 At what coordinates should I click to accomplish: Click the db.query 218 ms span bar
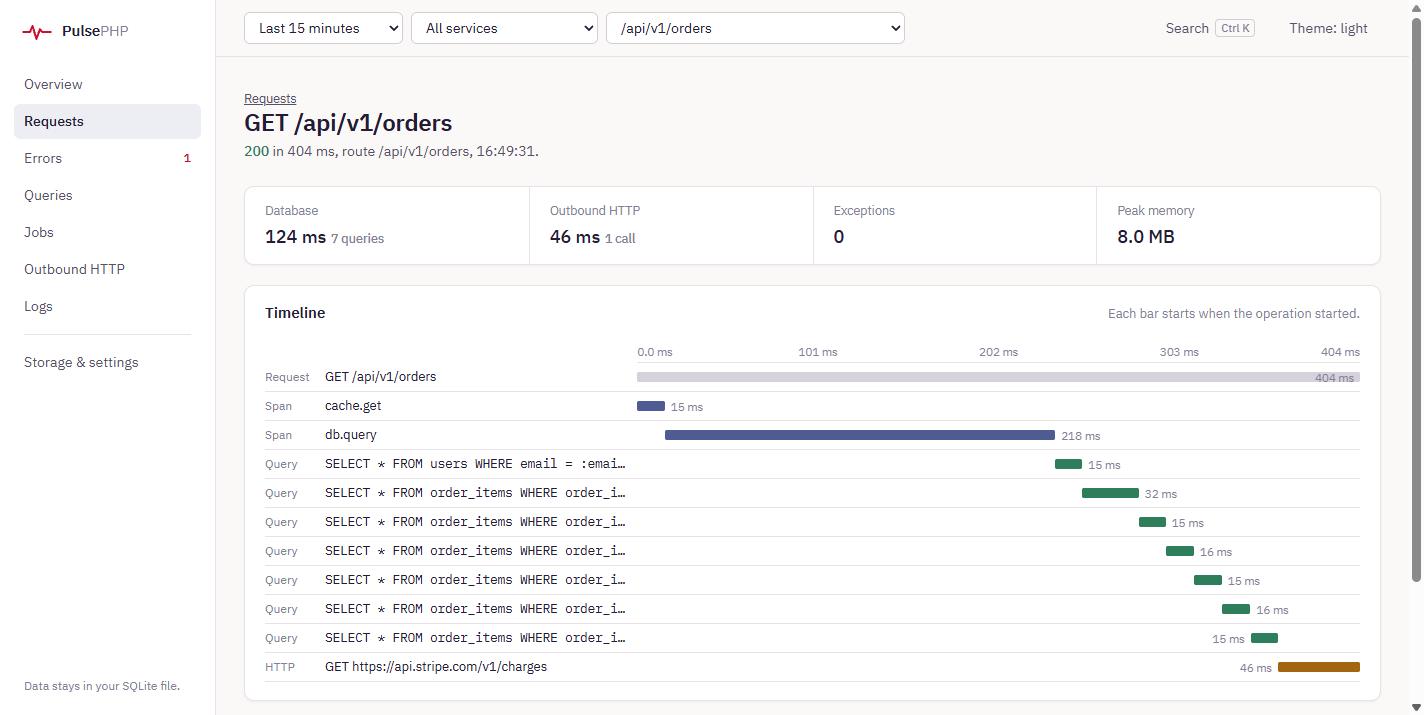[860, 435]
